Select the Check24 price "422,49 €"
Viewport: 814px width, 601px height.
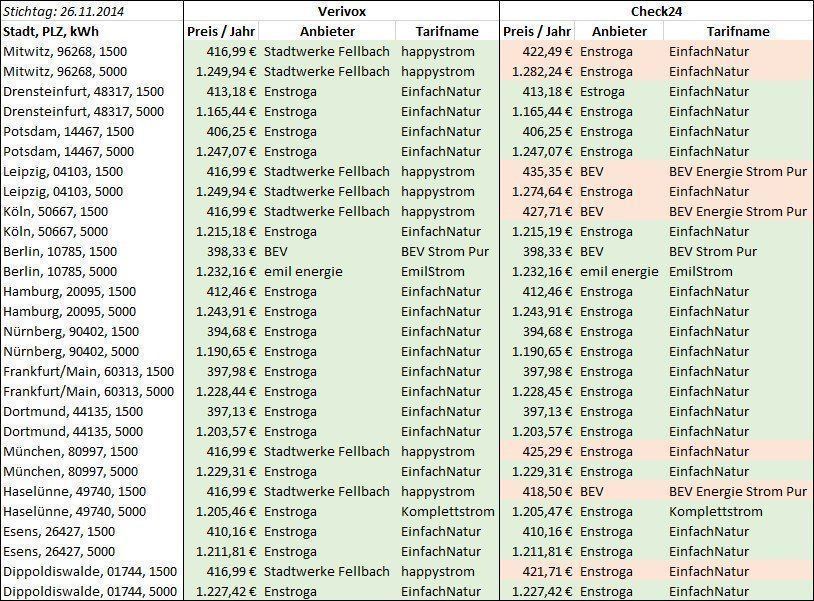(547, 51)
